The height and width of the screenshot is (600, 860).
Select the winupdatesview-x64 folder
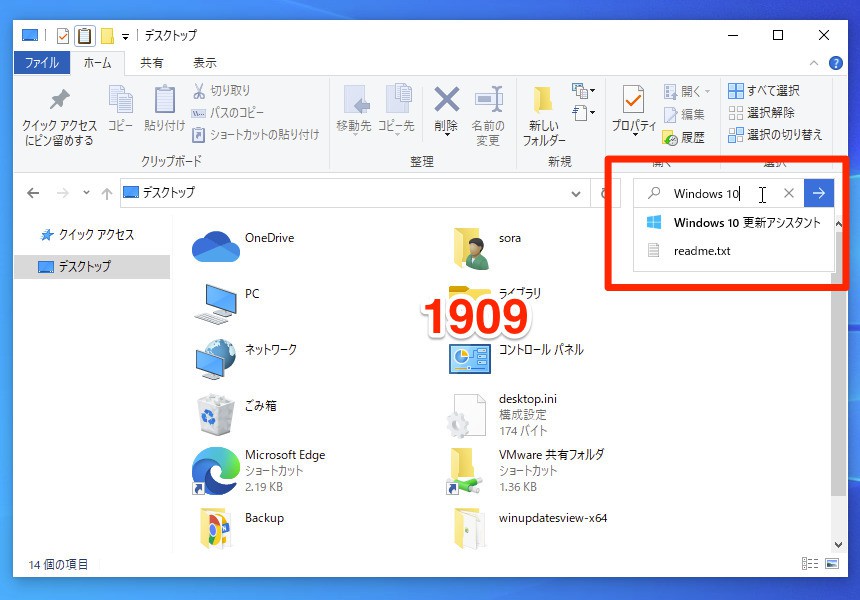click(x=530, y=528)
